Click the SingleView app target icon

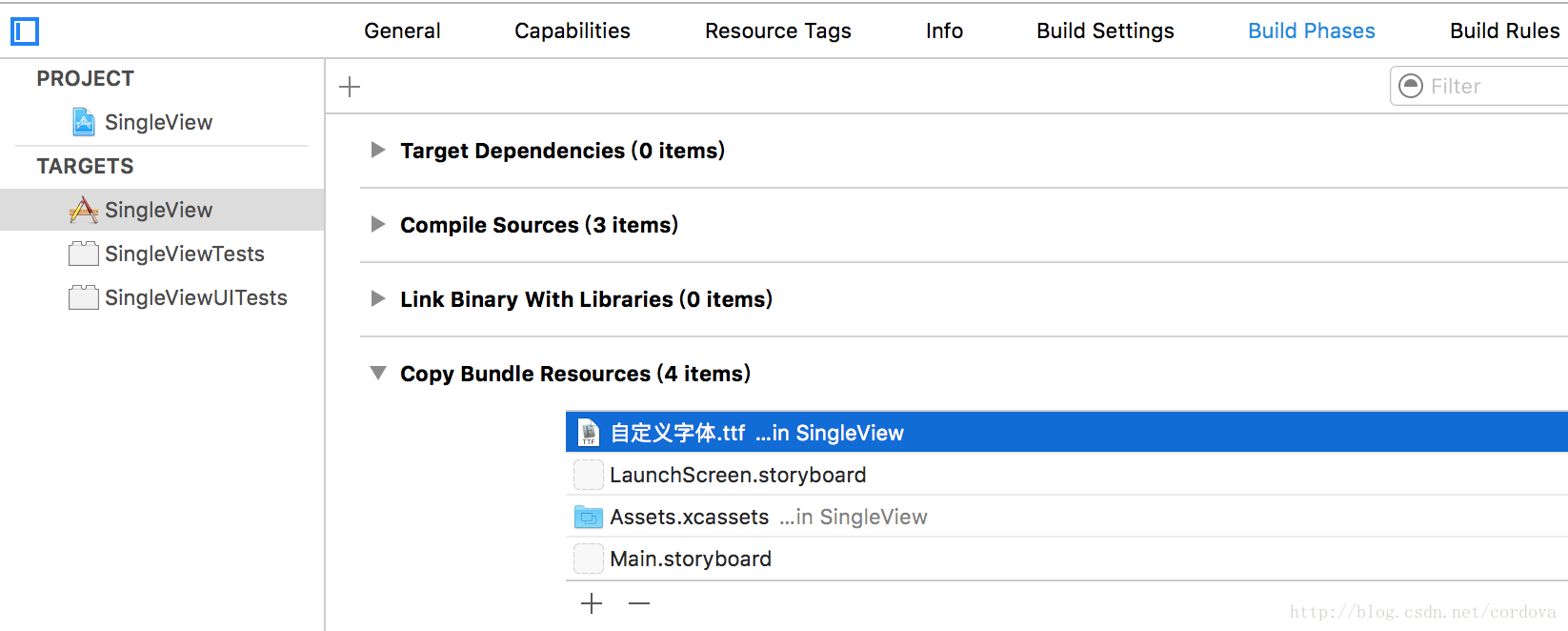[84, 210]
